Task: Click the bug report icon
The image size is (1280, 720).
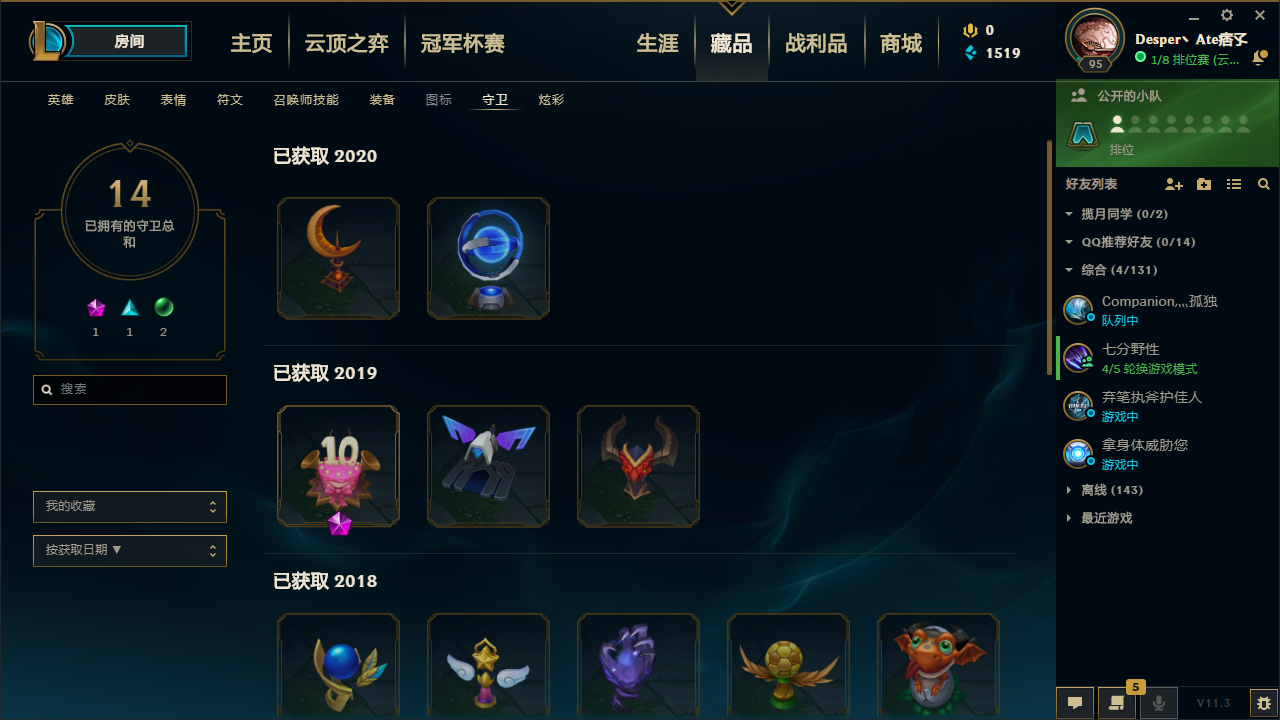Action: [1263, 703]
